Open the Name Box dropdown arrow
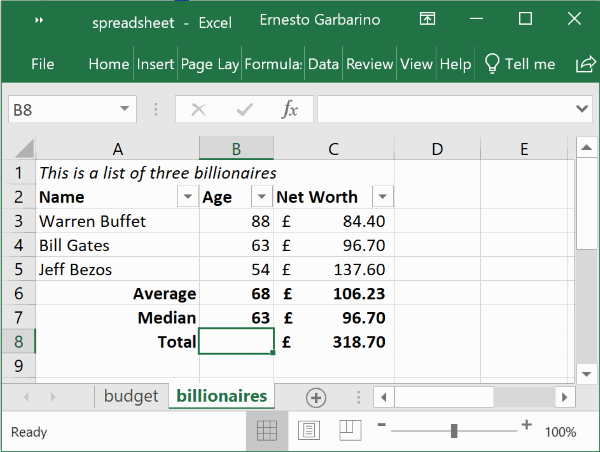Screen dimensions: 600x452 124,109
